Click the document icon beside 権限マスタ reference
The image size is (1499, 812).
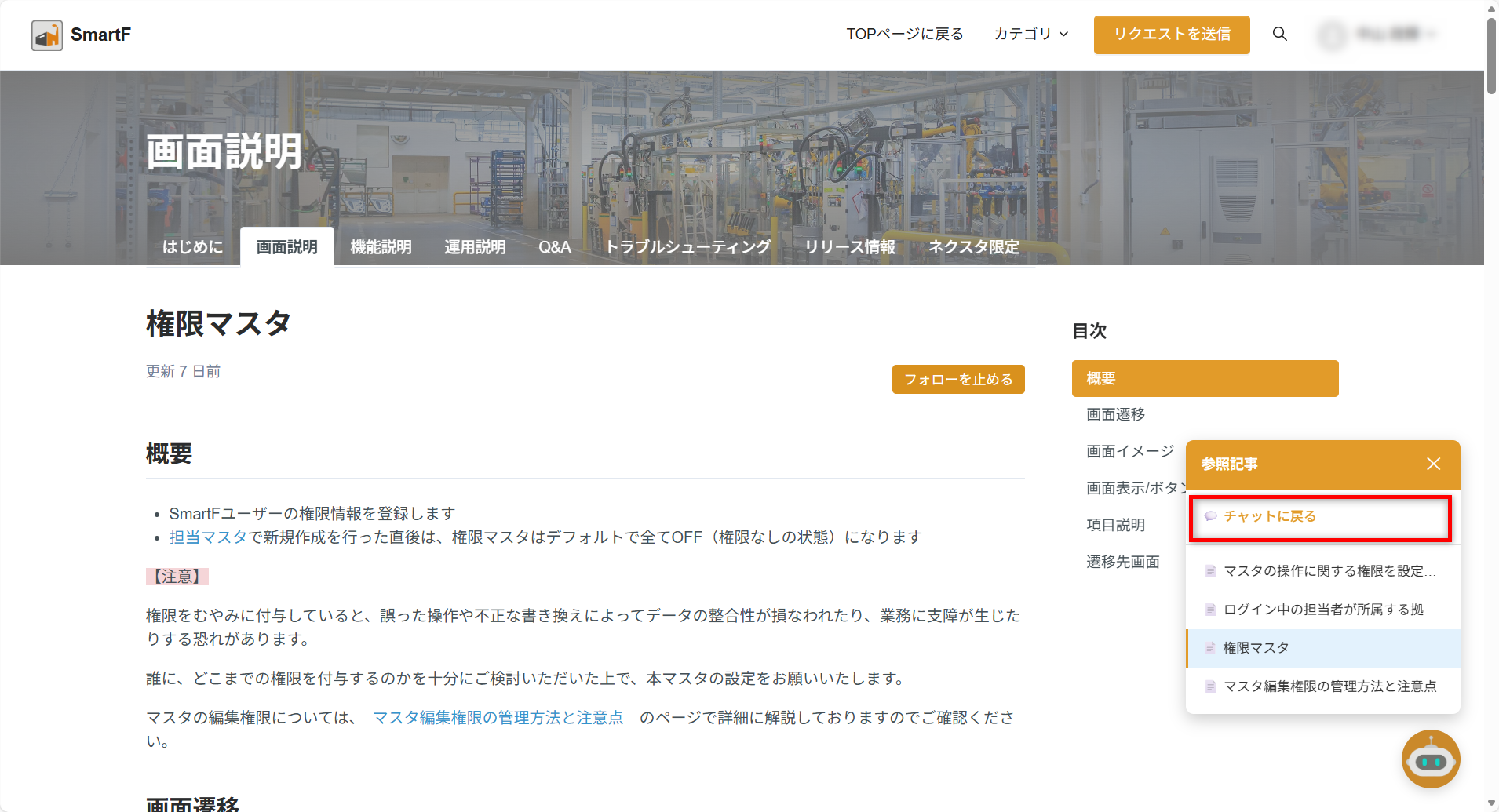(x=1210, y=648)
